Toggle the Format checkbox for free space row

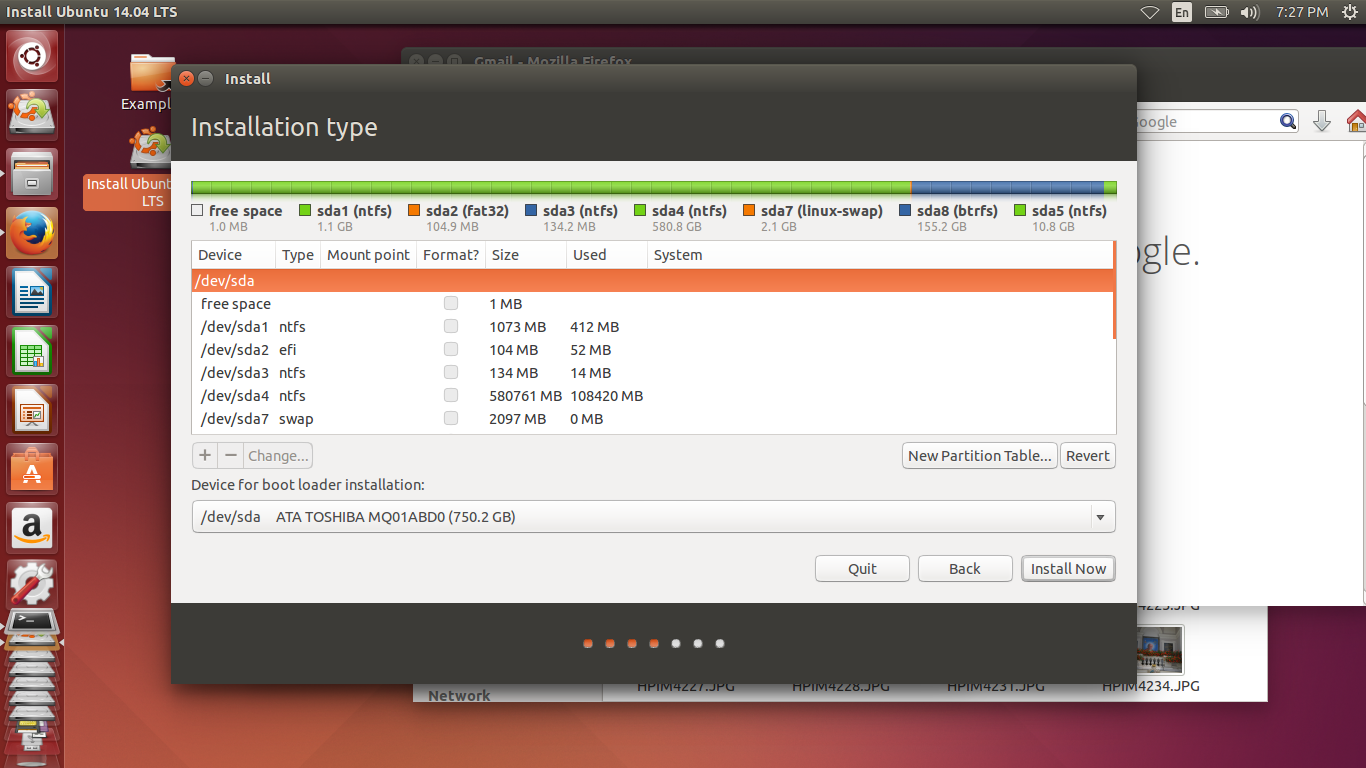tap(451, 303)
